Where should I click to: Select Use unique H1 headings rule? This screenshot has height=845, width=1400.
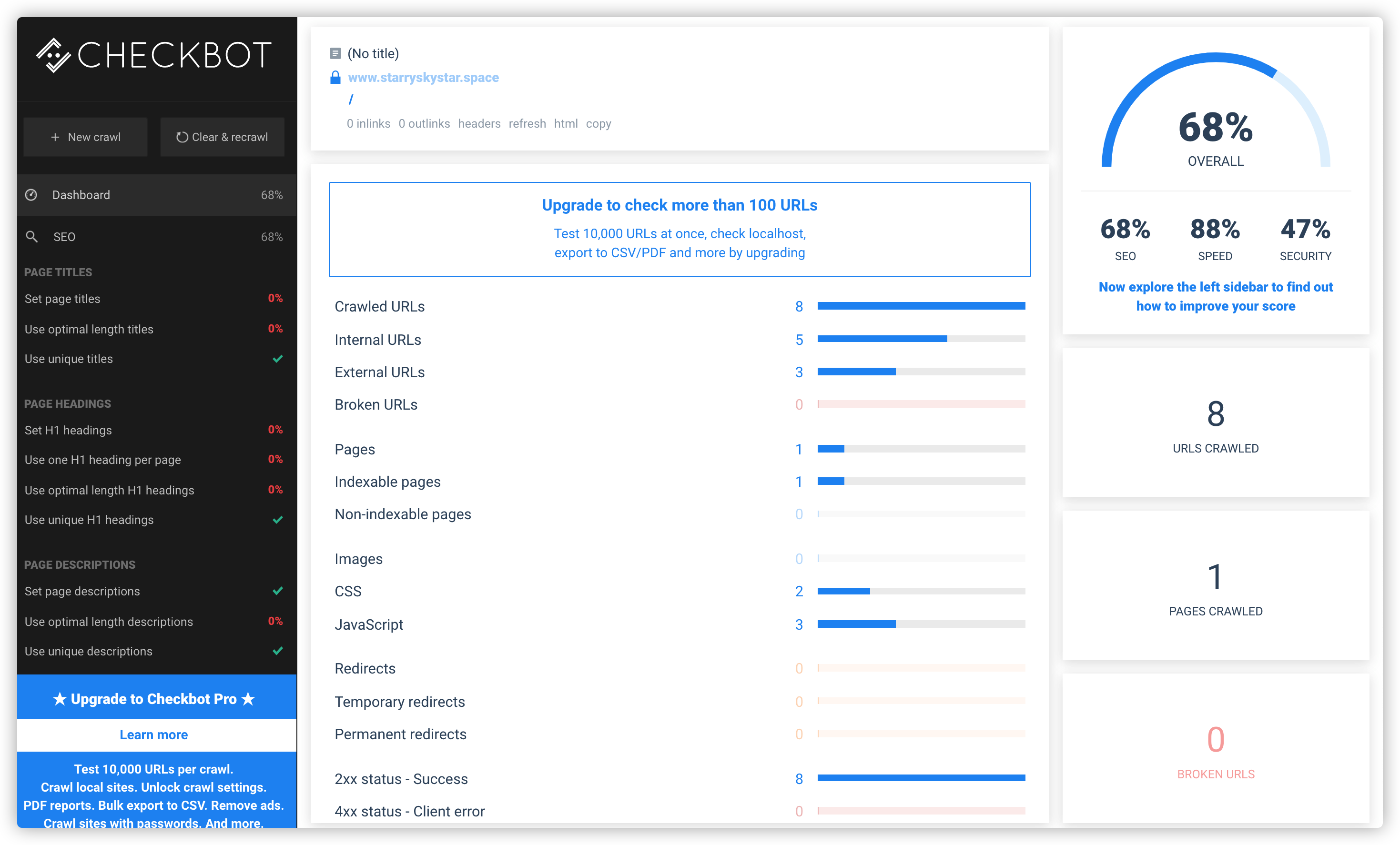[x=153, y=520]
